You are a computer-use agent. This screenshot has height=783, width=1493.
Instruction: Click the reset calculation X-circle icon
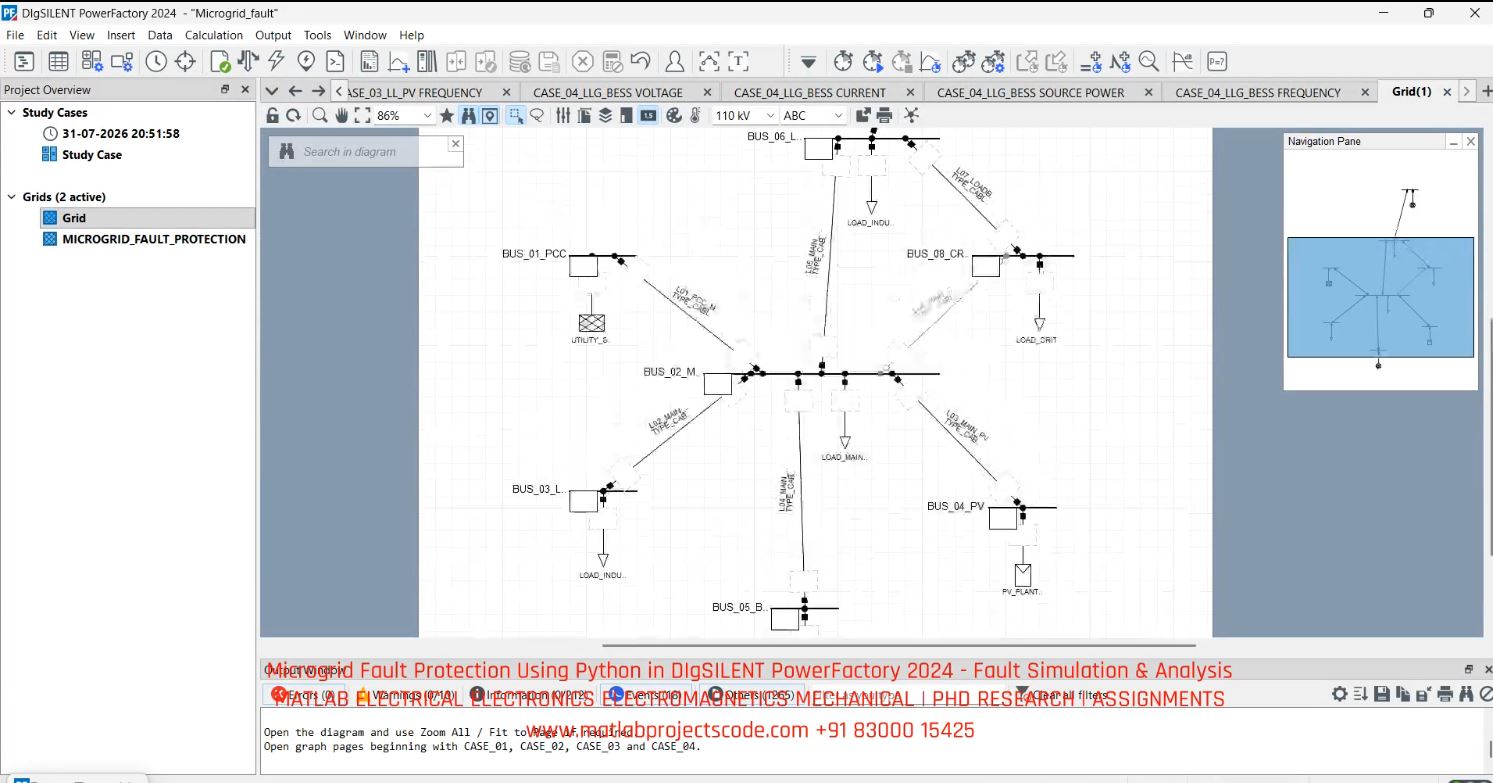tap(582, 61)
